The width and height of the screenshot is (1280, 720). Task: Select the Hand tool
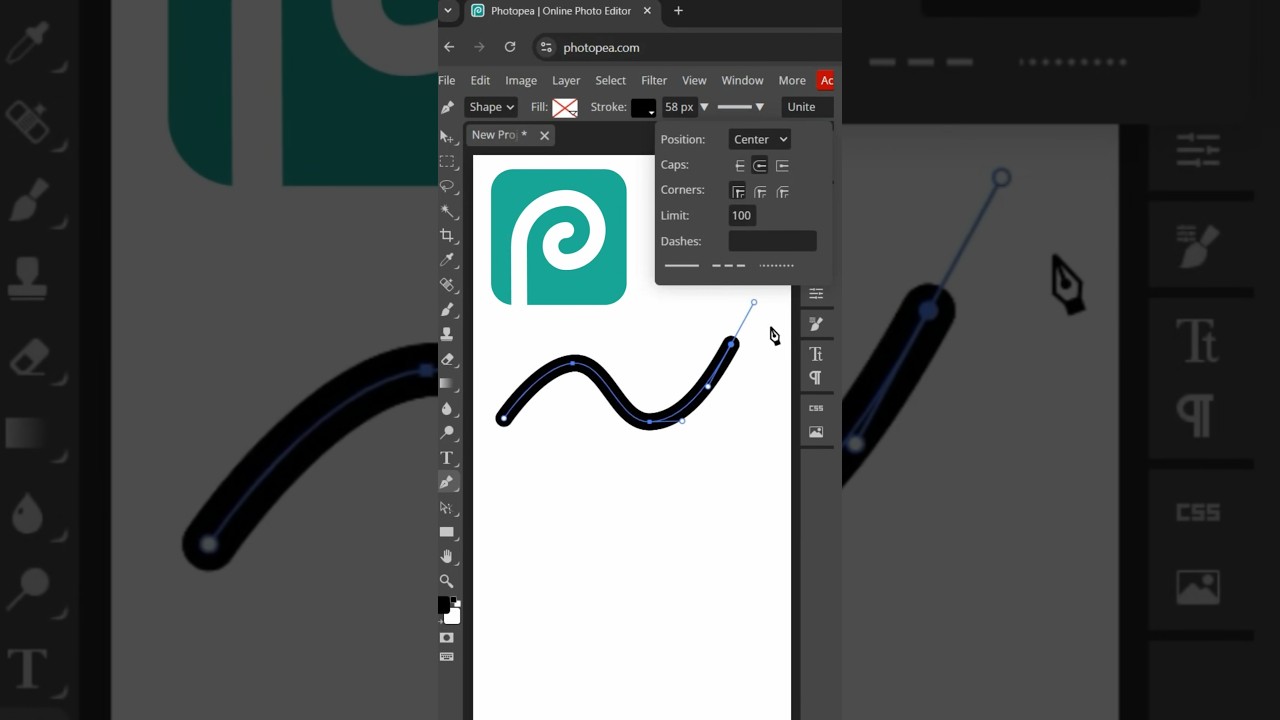coord(447,556)
